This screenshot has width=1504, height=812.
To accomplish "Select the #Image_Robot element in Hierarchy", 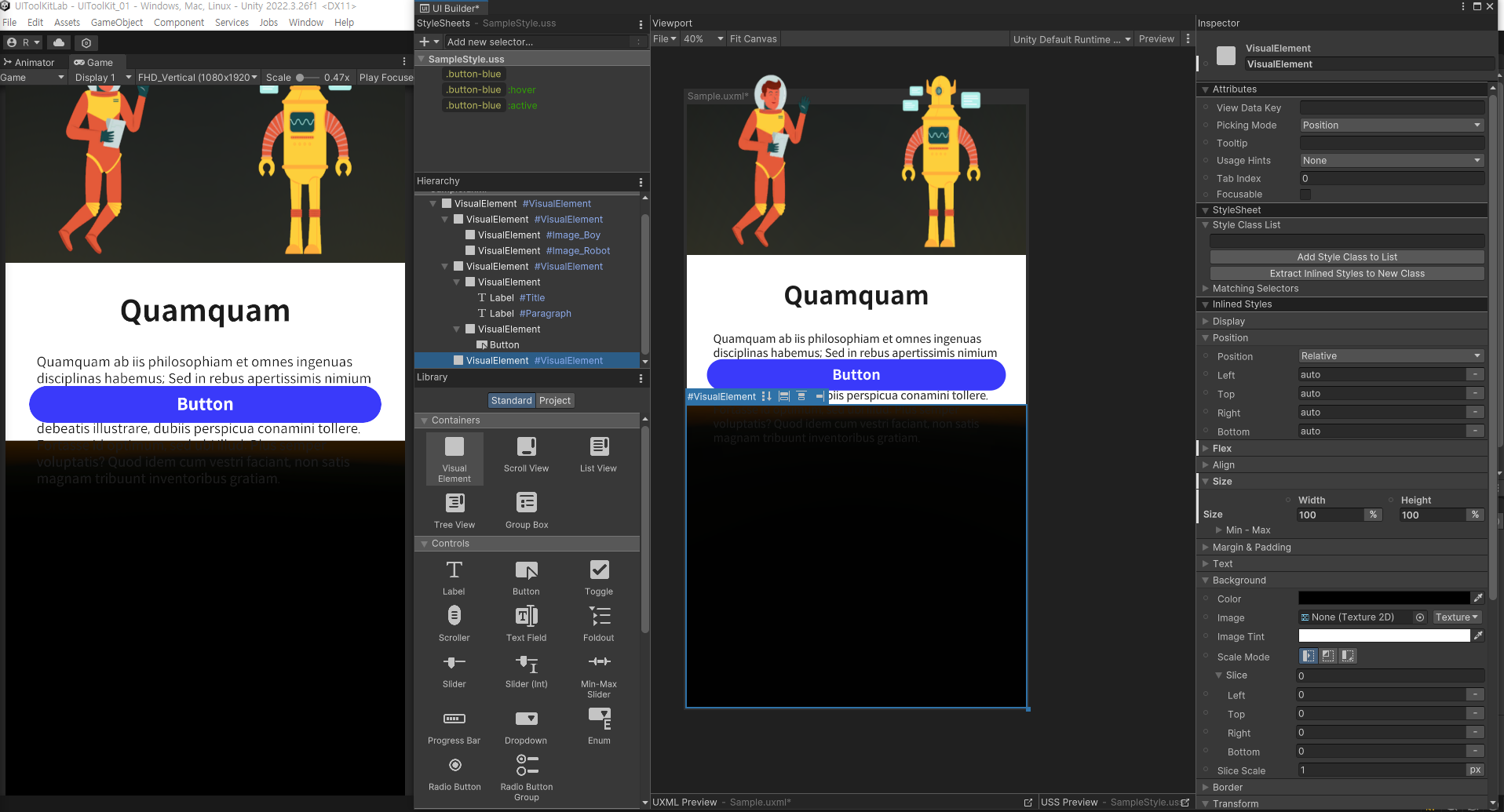I will click(578, 251).
